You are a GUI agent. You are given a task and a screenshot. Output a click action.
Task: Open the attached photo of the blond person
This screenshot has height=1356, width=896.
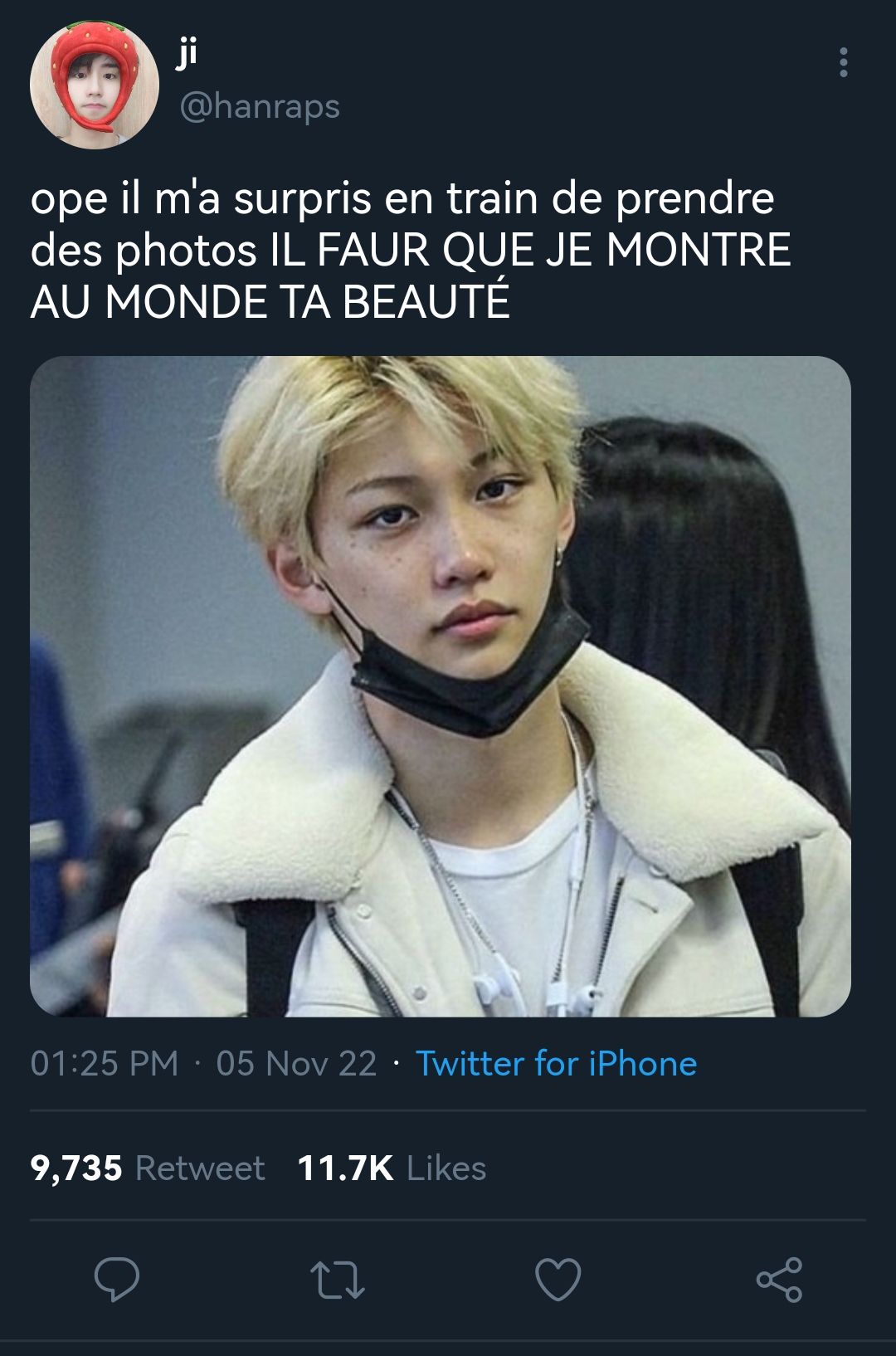[x=441, y=686]
